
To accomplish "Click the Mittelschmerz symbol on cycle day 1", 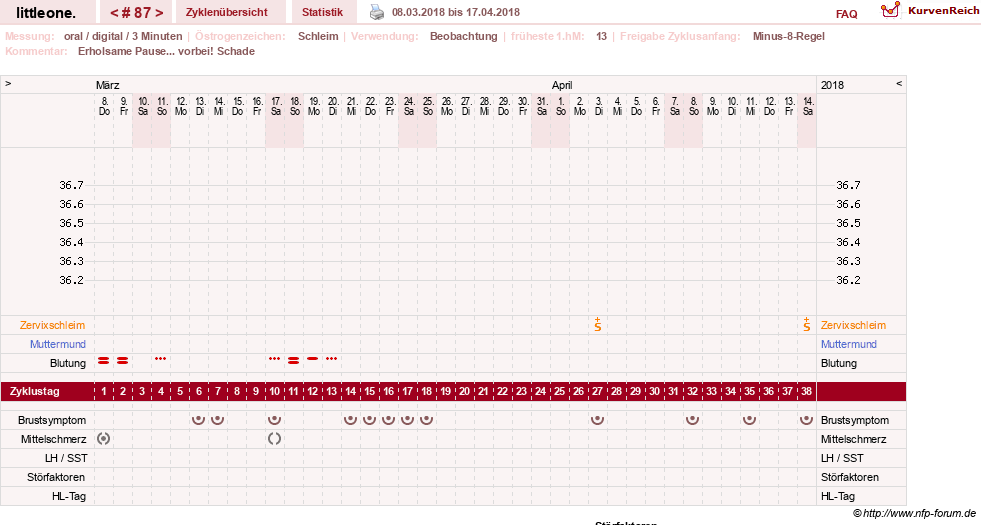I will point(104,439).
